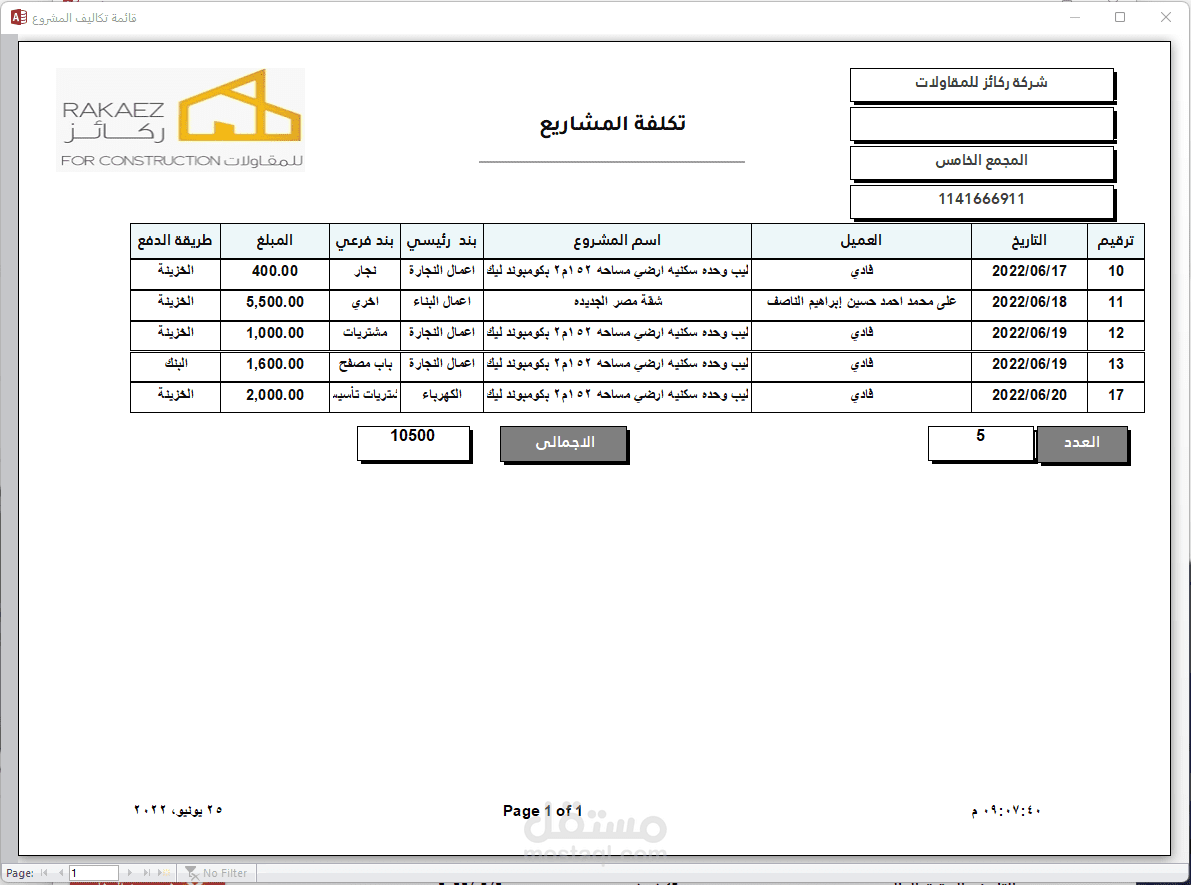Click the amount 2,000.00 cell
This screenshot has width=1191, height=885.
point(275,396)
